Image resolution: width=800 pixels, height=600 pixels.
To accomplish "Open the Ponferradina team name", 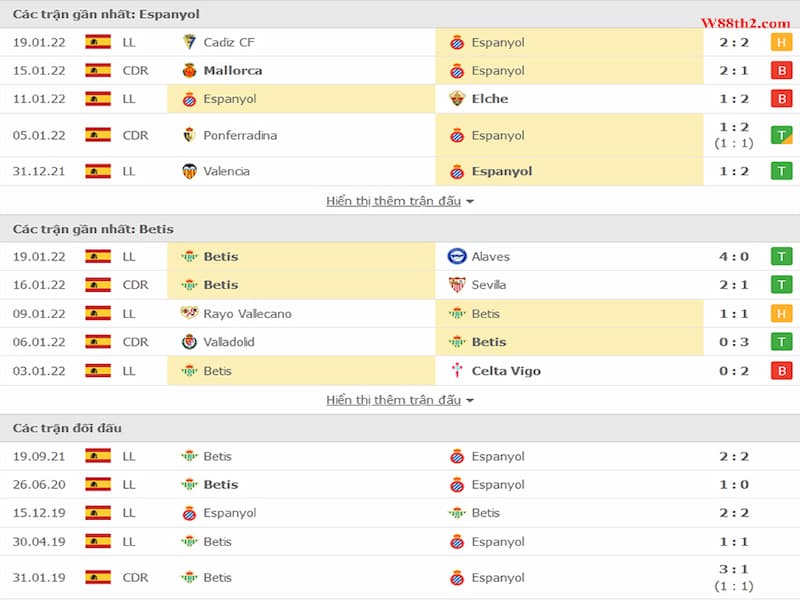I will [x=240, y=135].
